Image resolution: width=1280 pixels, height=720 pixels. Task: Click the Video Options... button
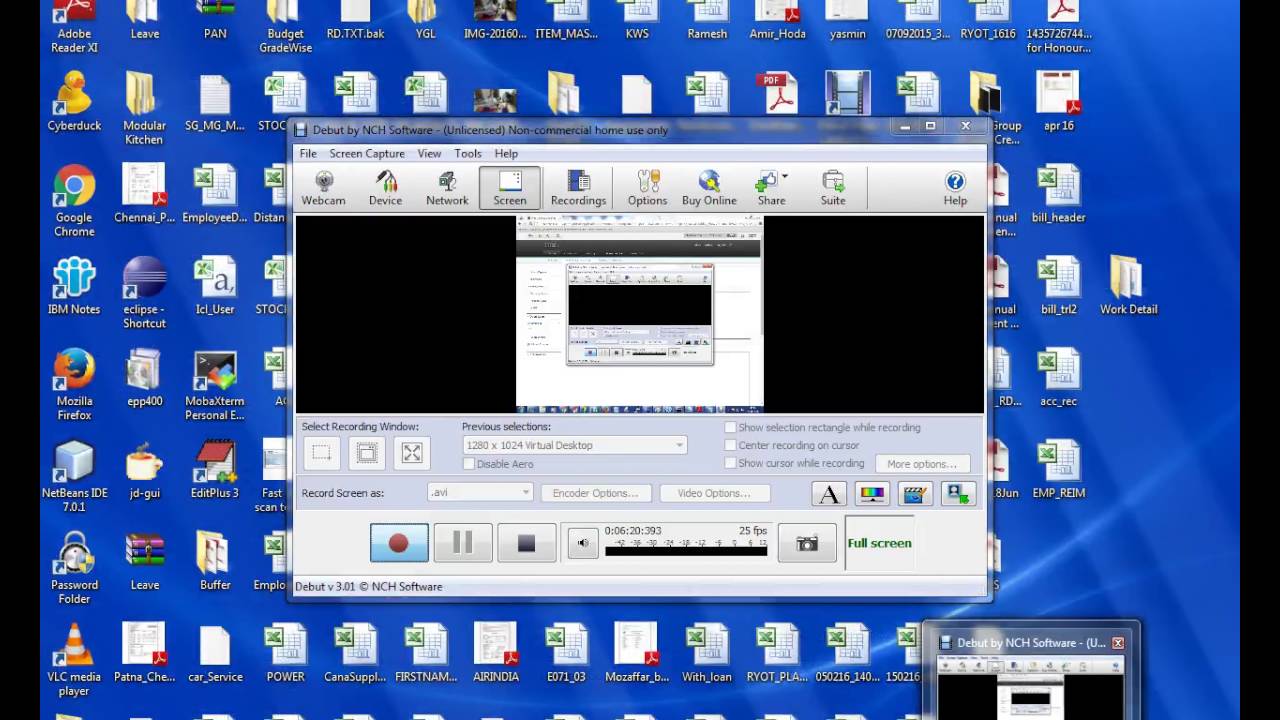click(714, 493)
